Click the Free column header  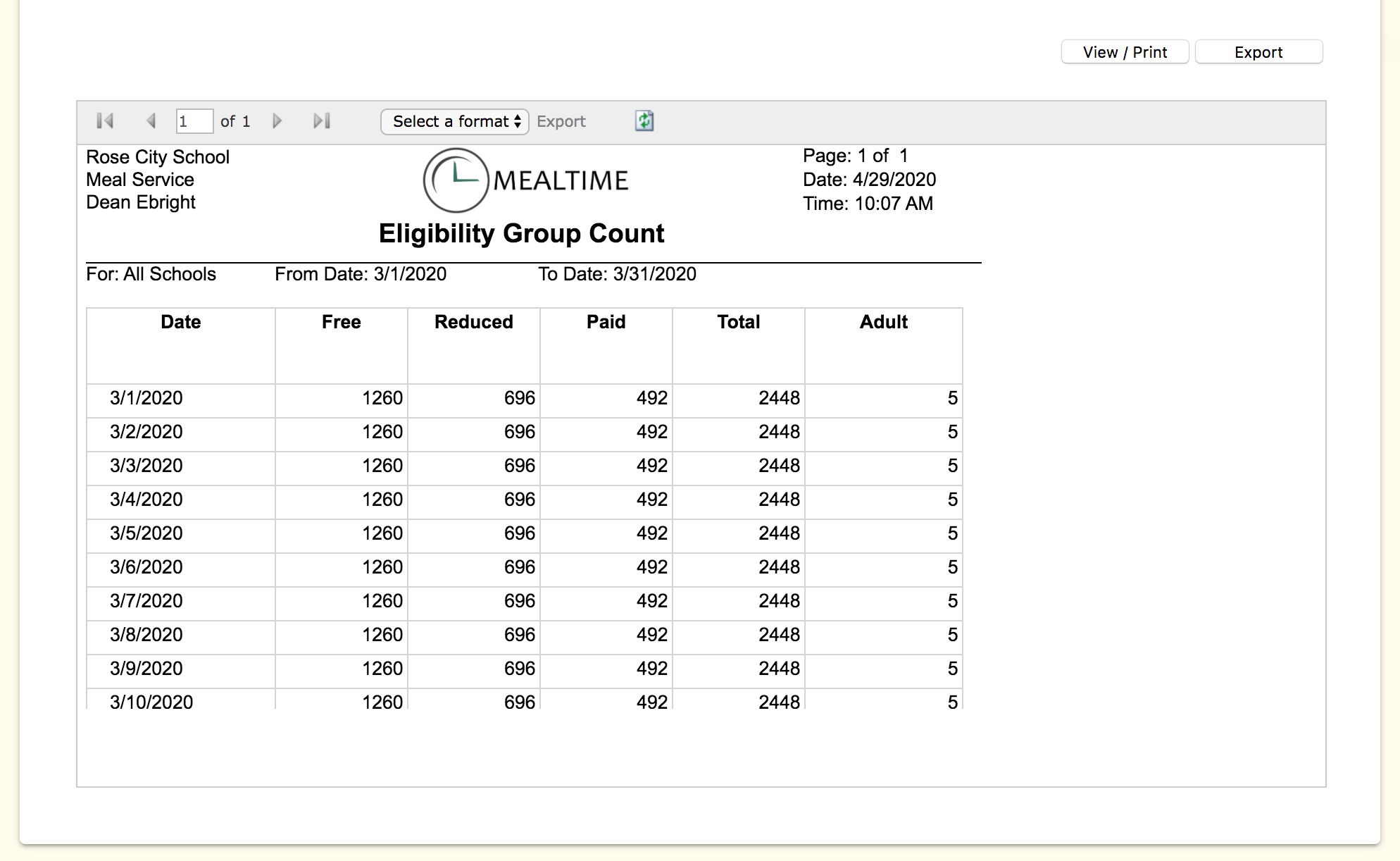coord(341,322)
